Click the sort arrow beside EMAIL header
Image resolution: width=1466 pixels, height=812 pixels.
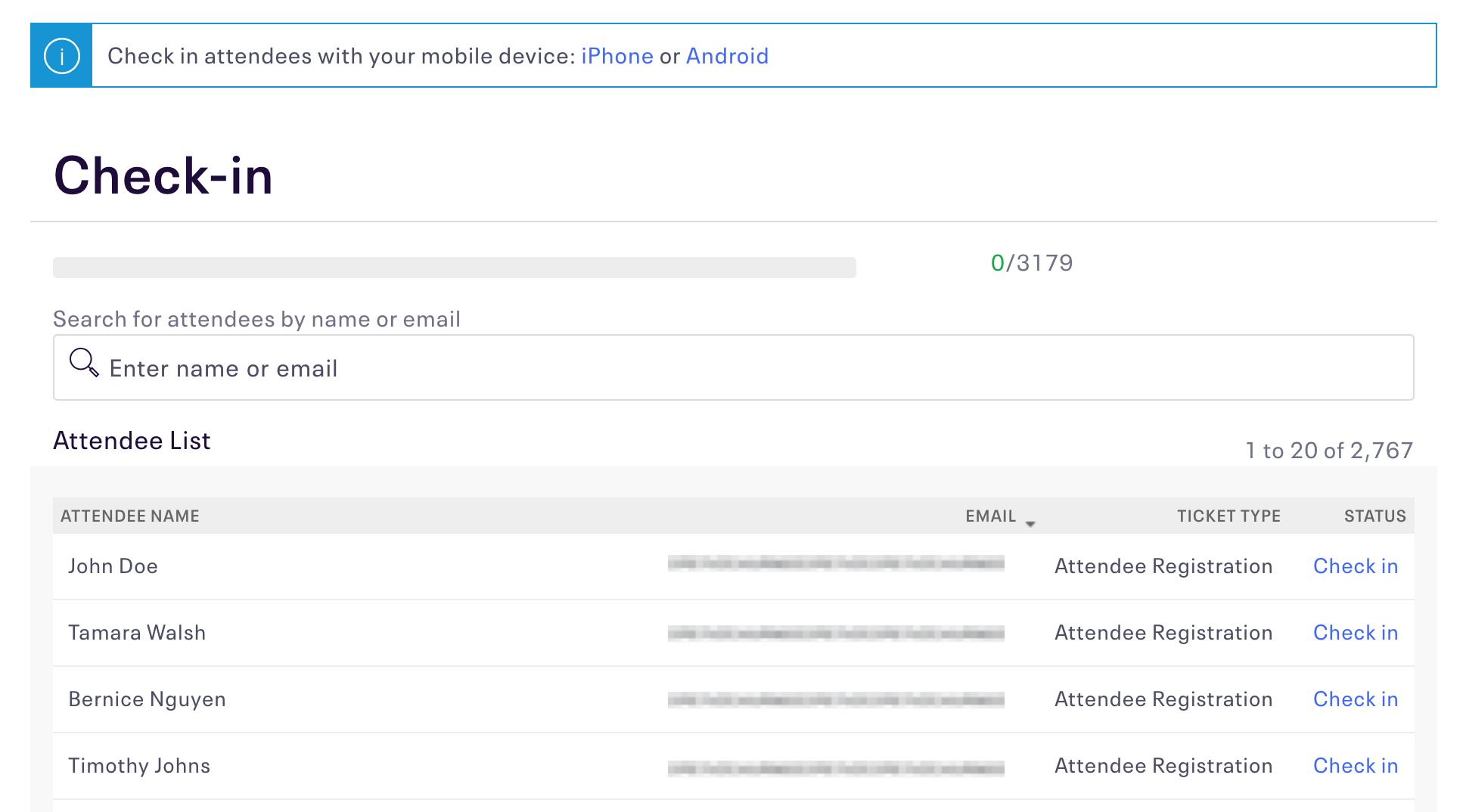click(x=1030, y=523)
